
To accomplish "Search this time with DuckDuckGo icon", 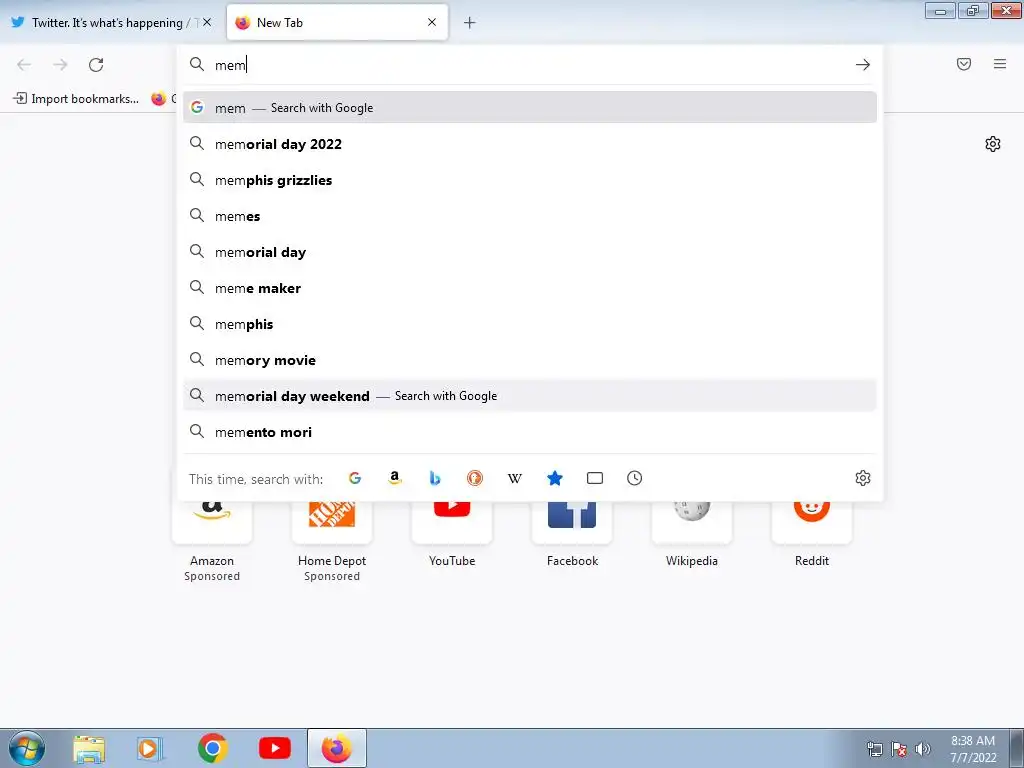I will click(x=475, y=478).
